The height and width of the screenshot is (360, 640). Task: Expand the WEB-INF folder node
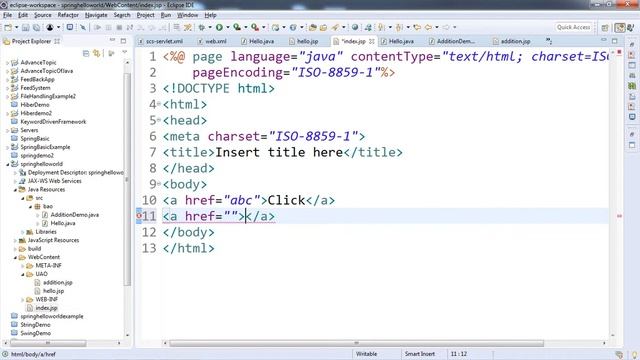23,300
